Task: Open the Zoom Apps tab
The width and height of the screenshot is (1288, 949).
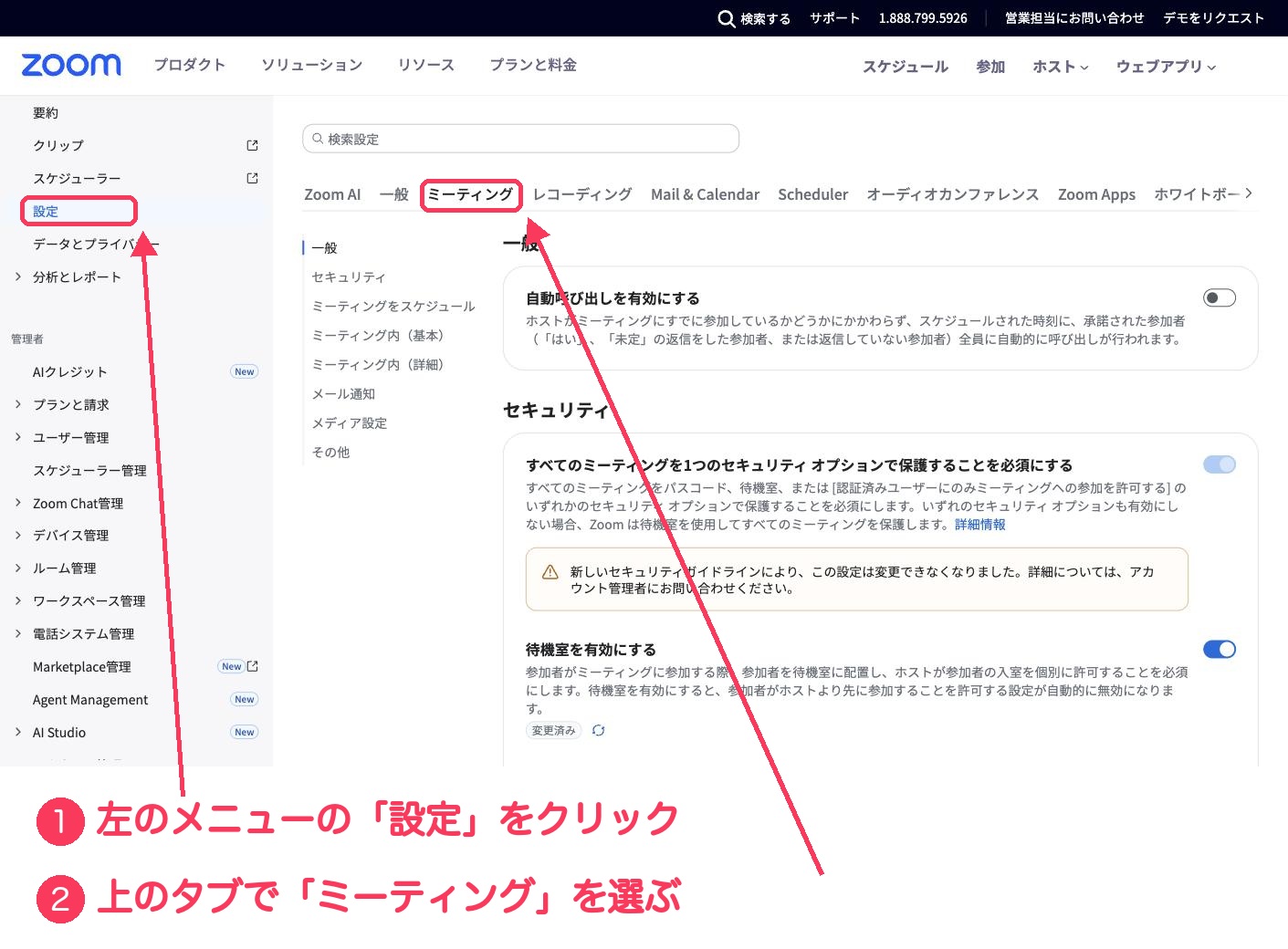Action: (x=1096, y=194)
